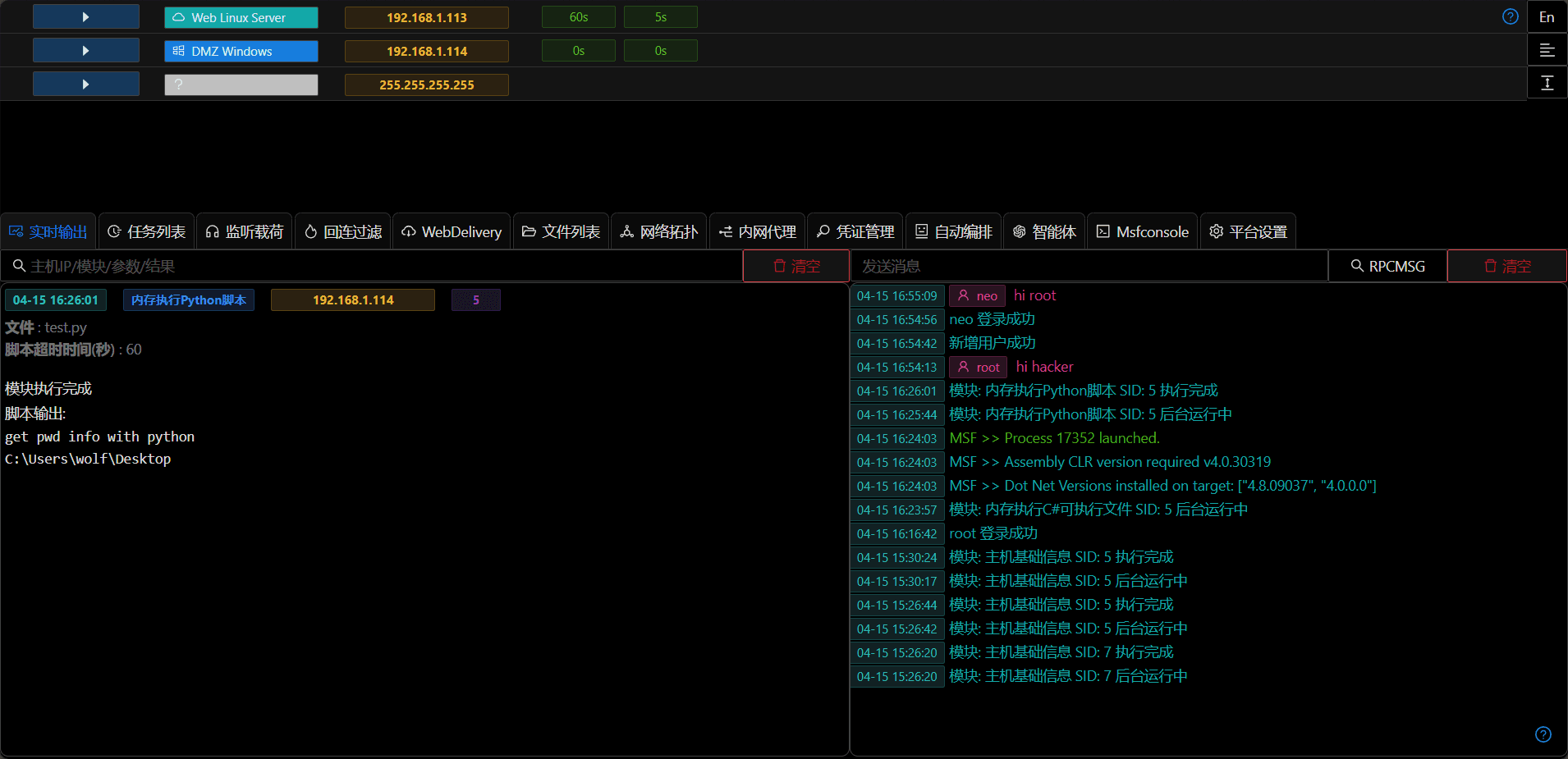
Task: Click the 60s heartbeat tag
Action: click(578, 17)
